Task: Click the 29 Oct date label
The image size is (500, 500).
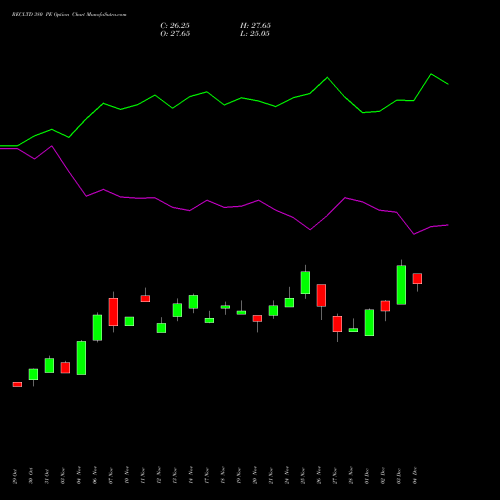Action: pos(14,476)
